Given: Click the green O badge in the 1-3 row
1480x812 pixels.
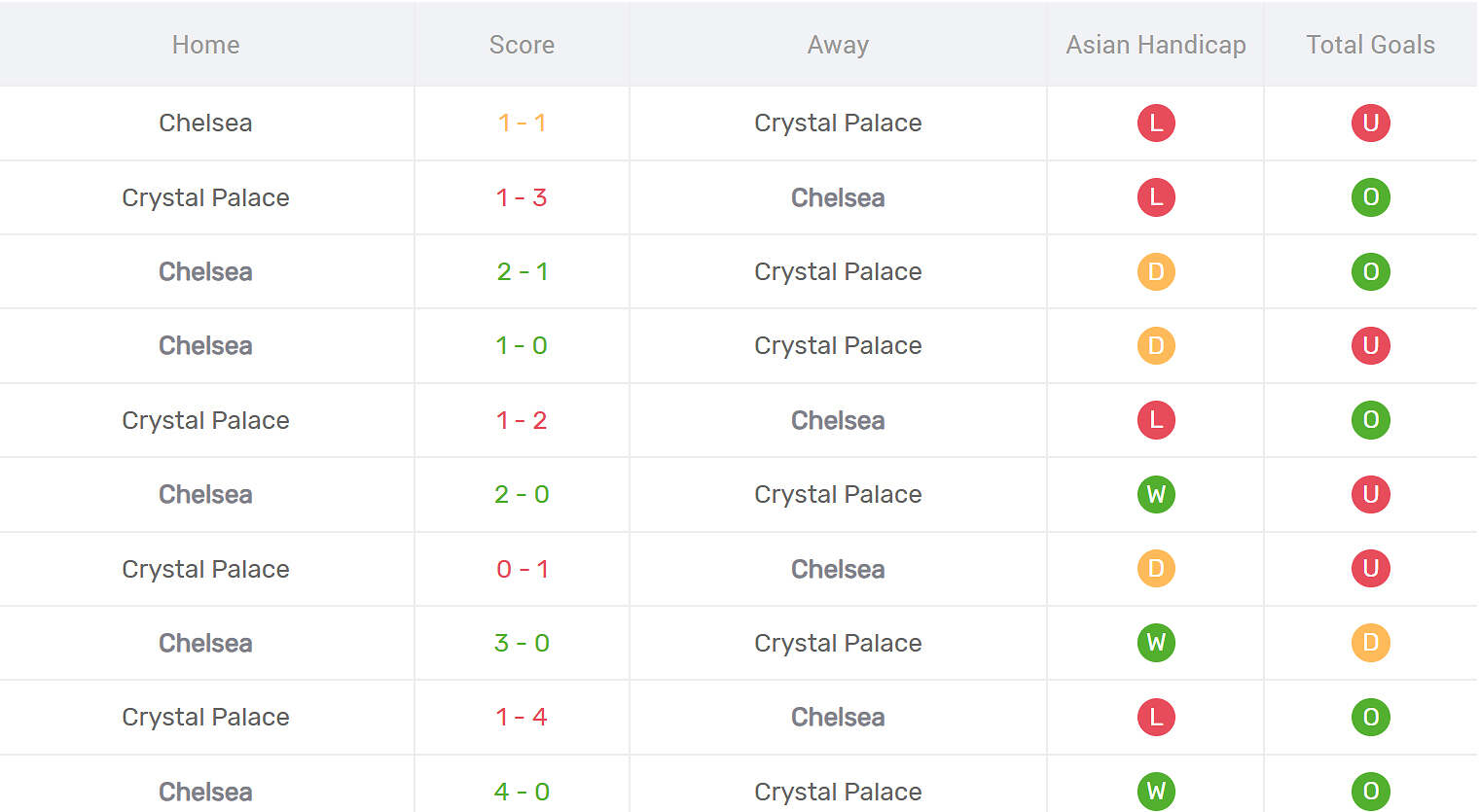Looking at the screenshot, I should 1370,197.
